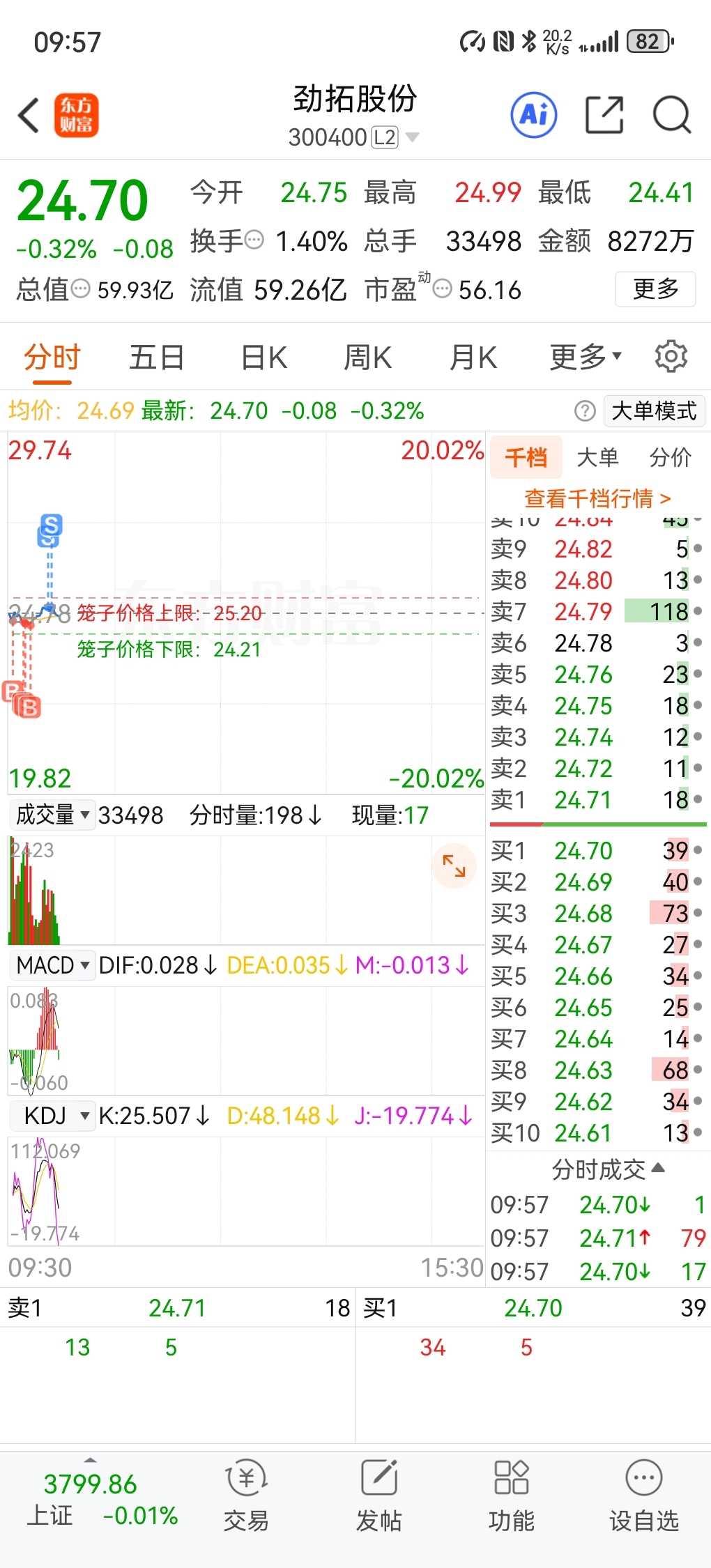711x1568 pixels.
Task: Open the MACD indicator dropdown
Action: 53,965
